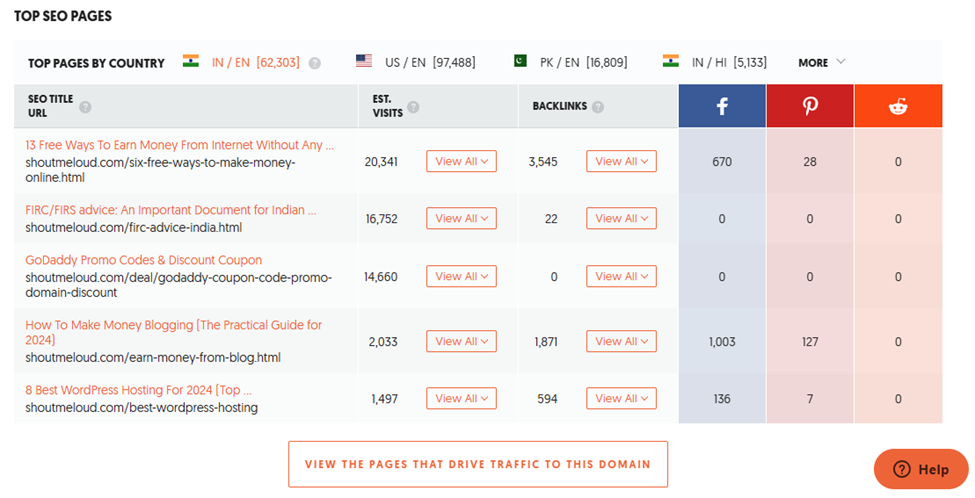Viewport: 975px width, 498px height.
Task: Click the SEO Title URL info icon
Action: [85, 107]
